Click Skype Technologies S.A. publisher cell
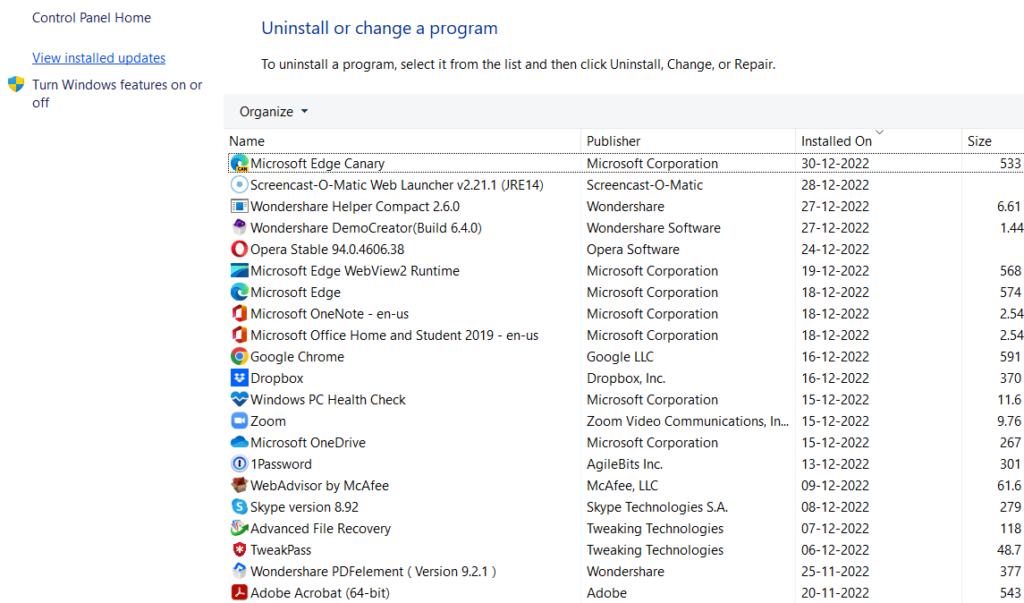 657,507
